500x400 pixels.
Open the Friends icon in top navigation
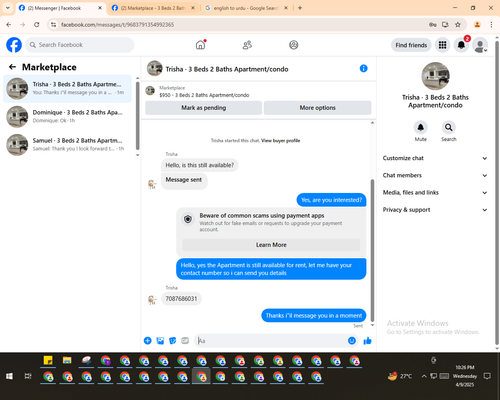click(247, 45)
